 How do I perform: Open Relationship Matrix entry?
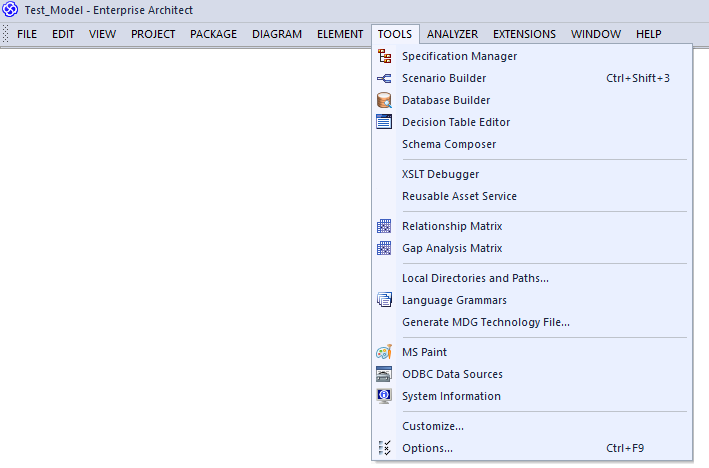pos(532,226)
